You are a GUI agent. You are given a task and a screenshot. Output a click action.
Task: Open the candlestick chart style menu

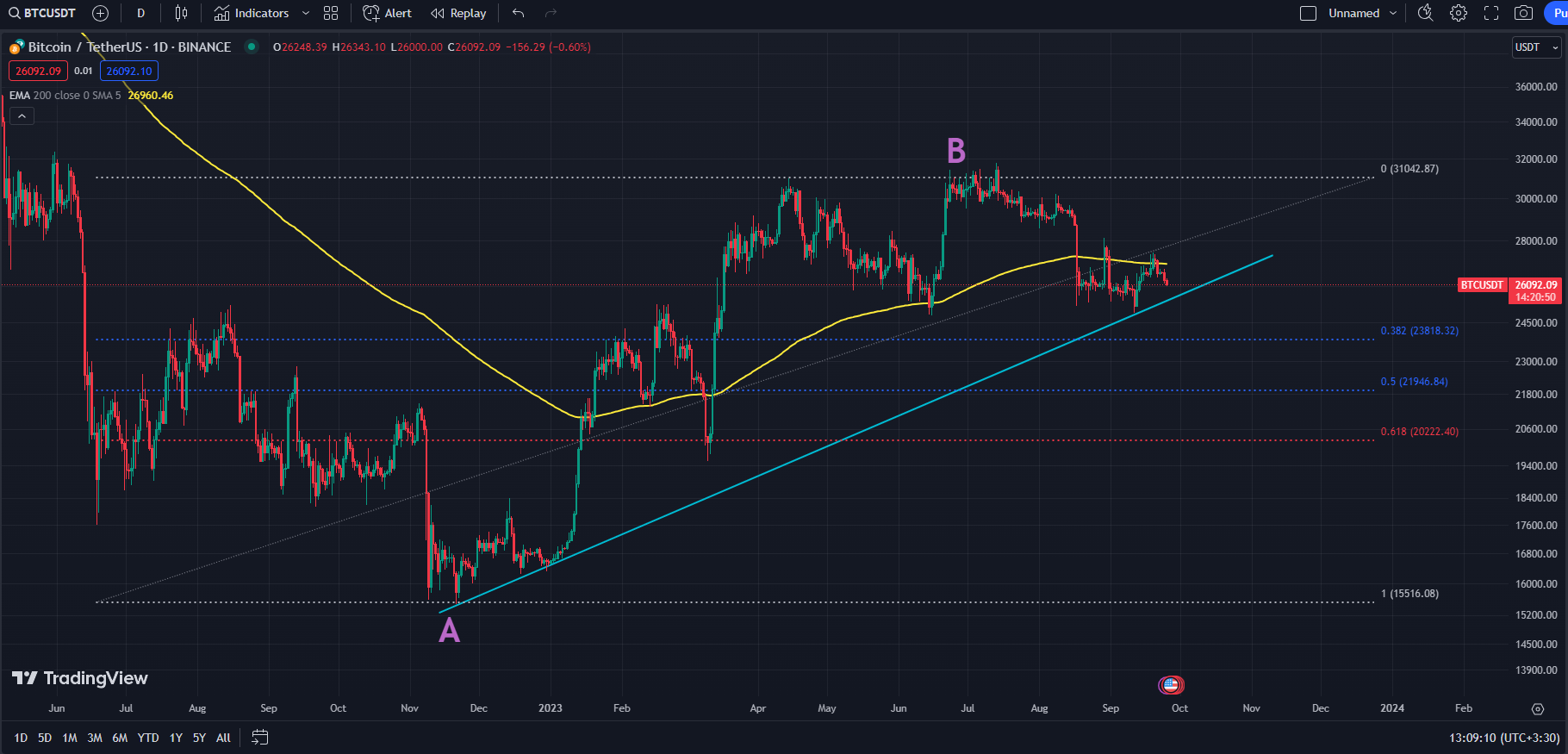click(181, 13)
